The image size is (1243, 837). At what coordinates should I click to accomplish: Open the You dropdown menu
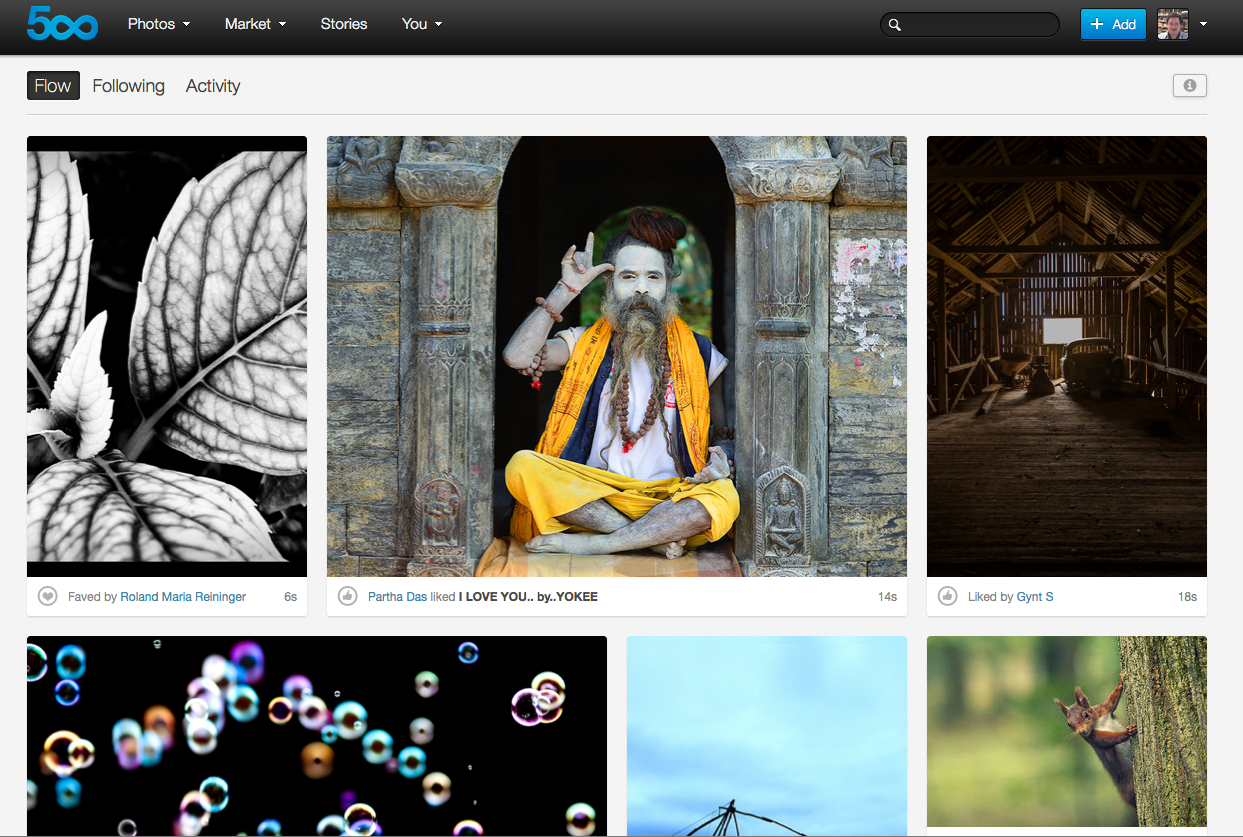pyautogui.click(x=421, y=24)
